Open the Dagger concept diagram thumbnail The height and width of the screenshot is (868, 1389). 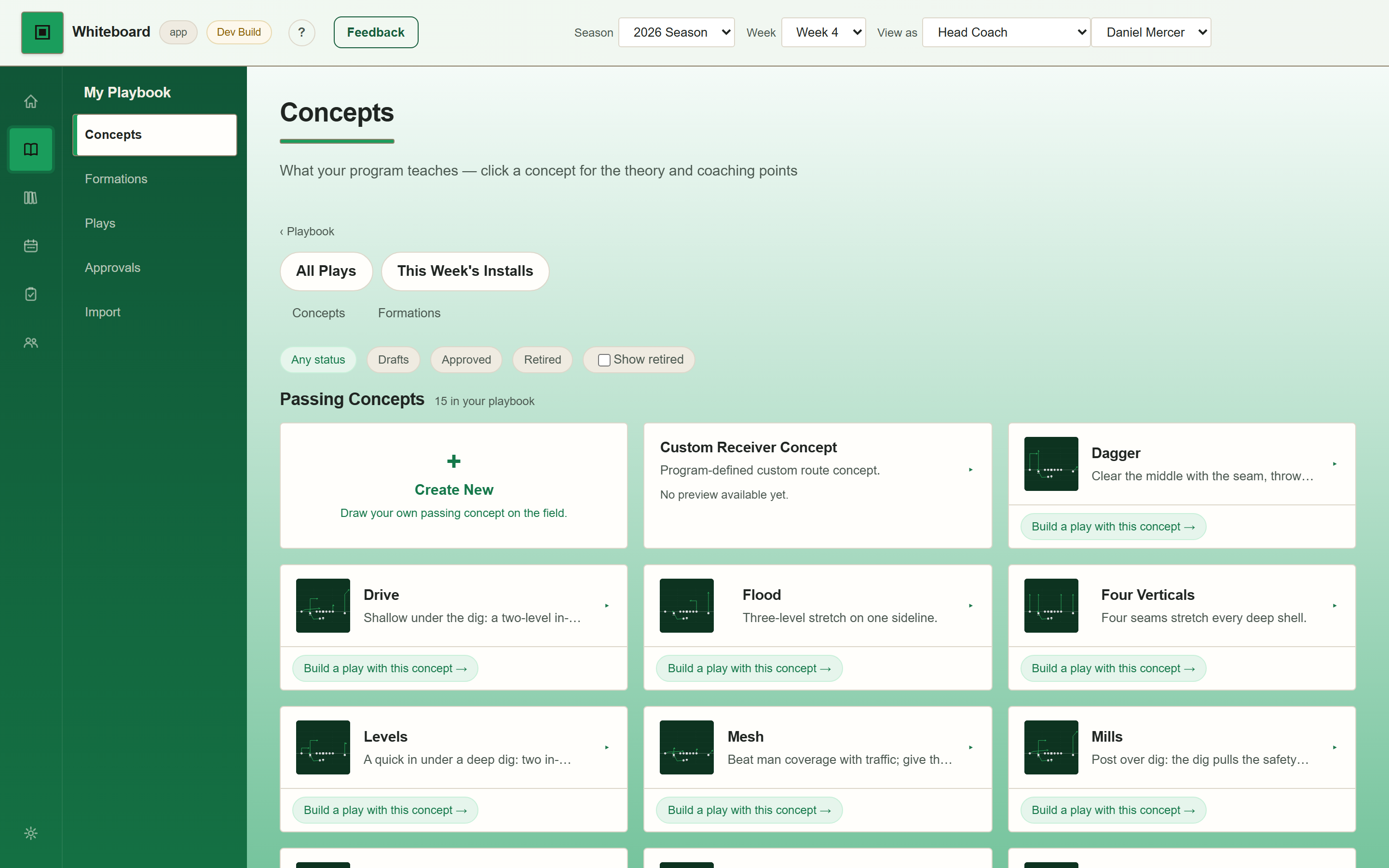pyautogui.click(x=1051, y=464)
